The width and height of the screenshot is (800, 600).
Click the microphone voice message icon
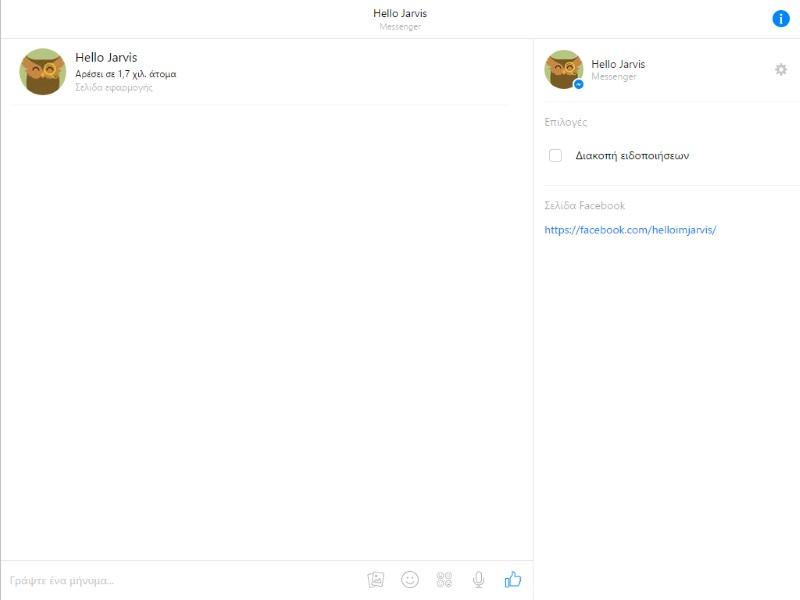pyautogui.click(x=479, y=579)
